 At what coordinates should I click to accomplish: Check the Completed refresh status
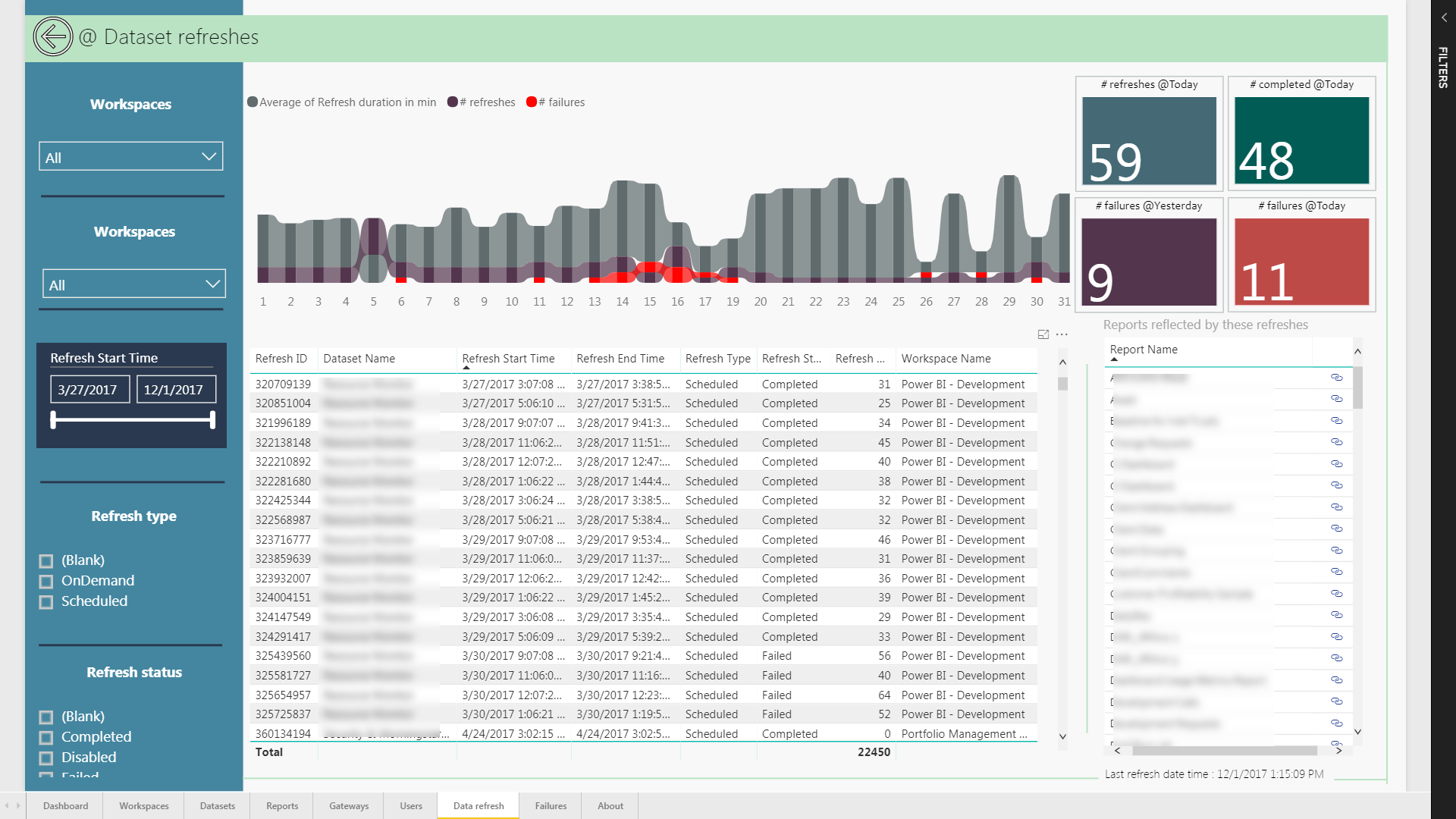click(46, 738)
